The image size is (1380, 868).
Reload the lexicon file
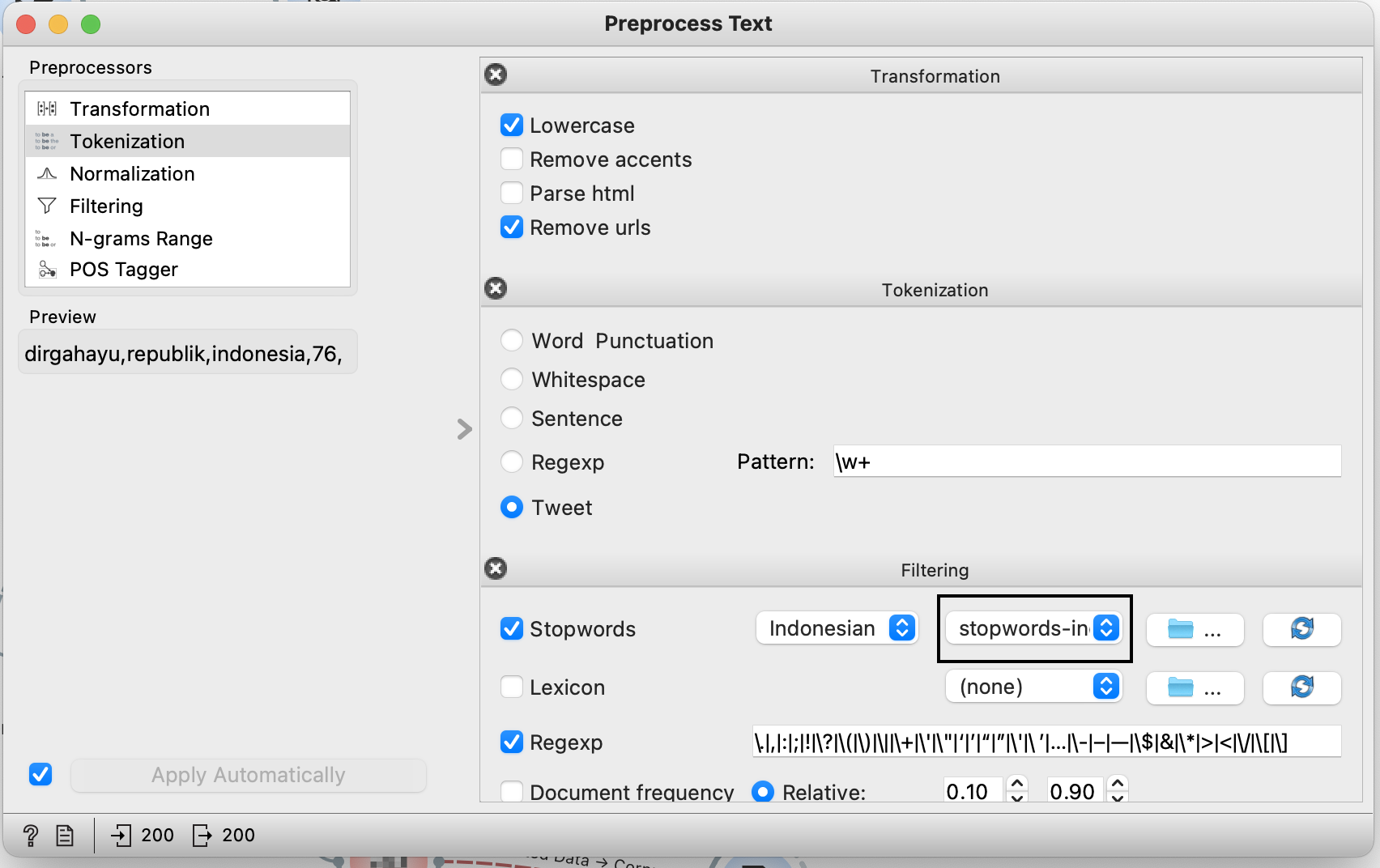tap(1301, 687)
